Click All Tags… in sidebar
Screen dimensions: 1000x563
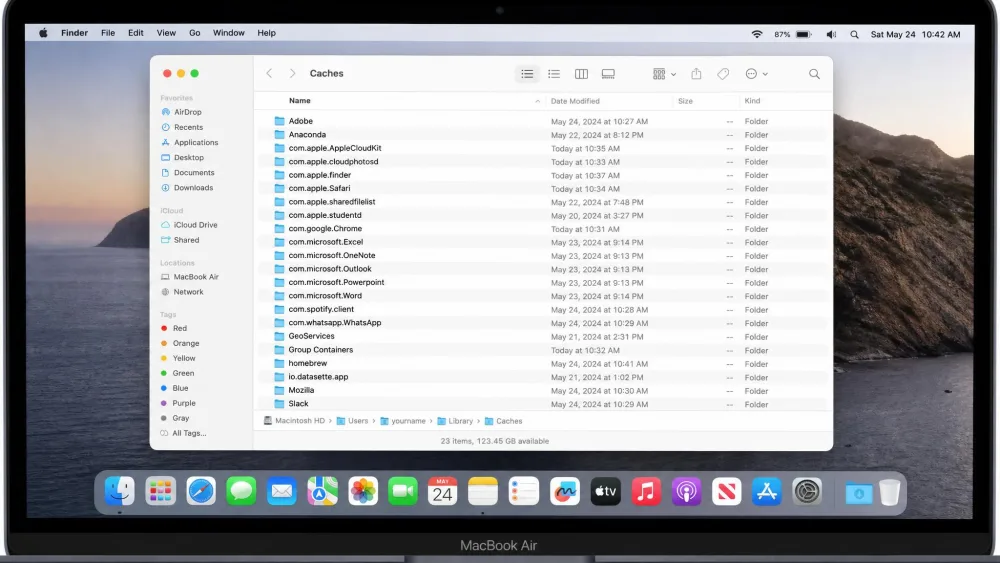click(189, 433)
